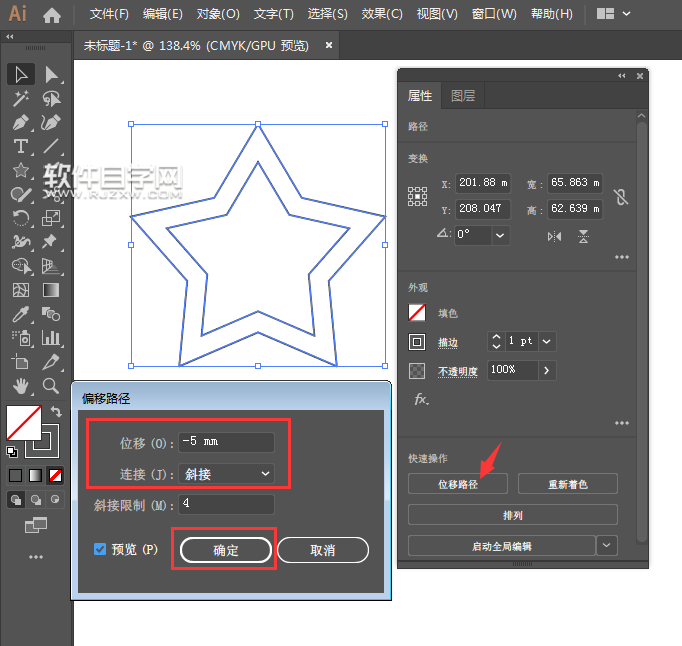Open the 文件(F) menu
682x646 pixels.
tap(109, 14)
